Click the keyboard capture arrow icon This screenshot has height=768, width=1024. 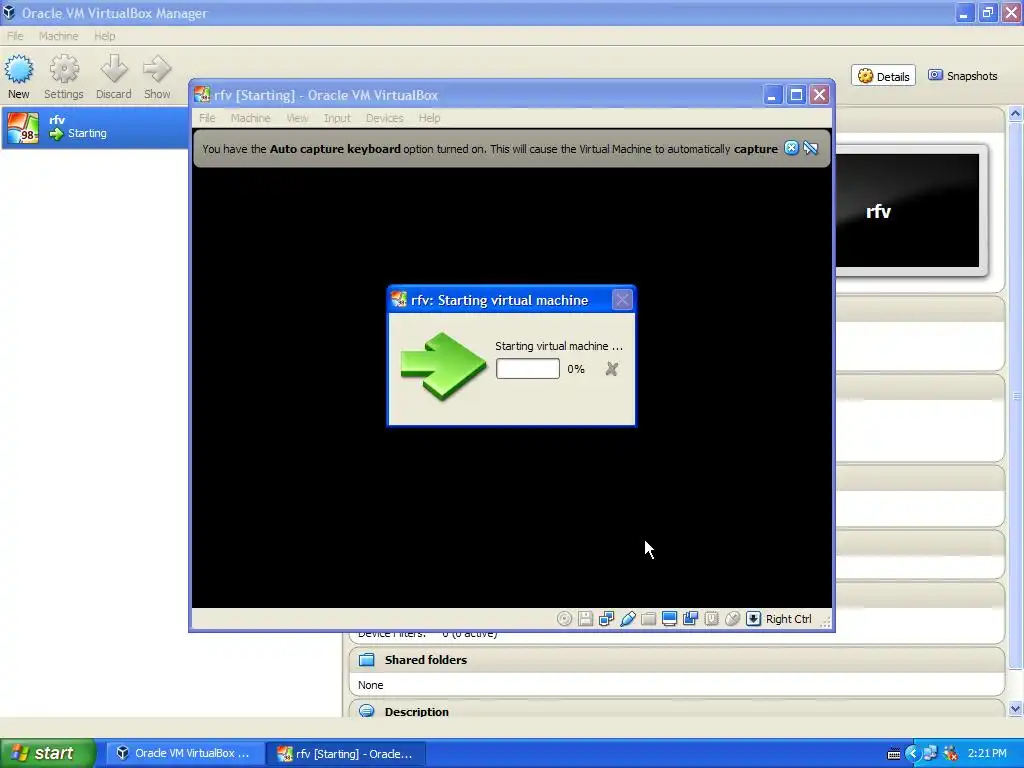[x=753, y=618]
